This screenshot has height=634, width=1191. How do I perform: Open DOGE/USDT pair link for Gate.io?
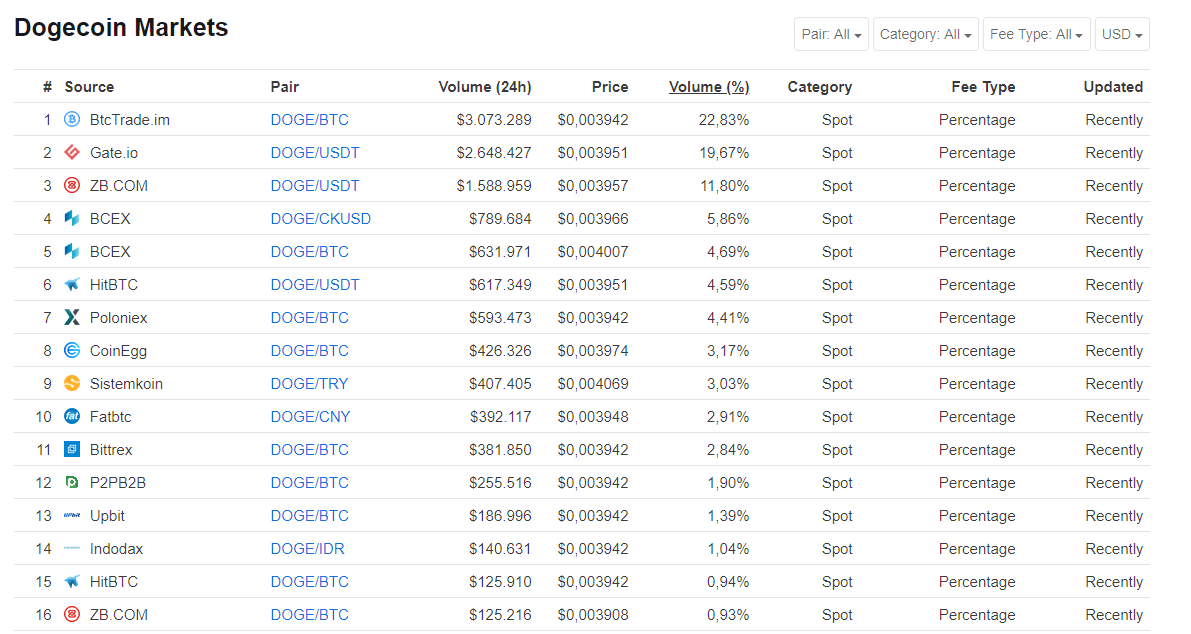click(314, 153)
